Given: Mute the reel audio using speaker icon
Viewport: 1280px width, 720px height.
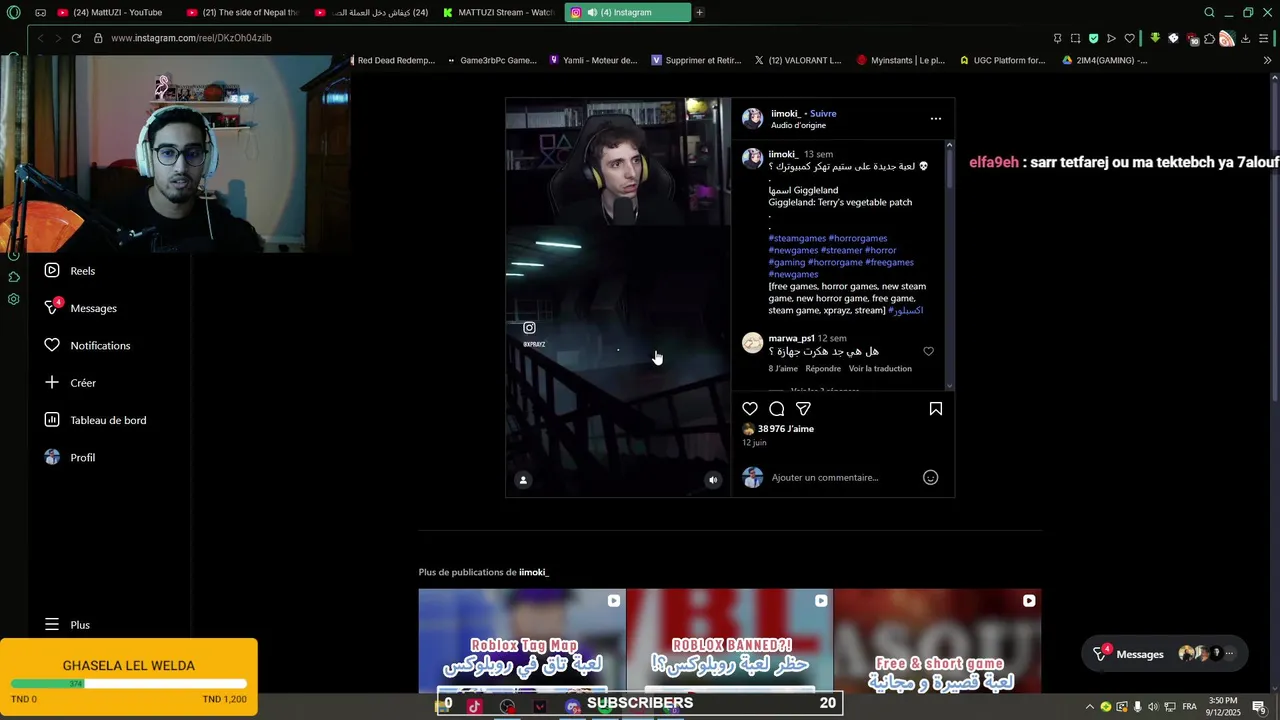Looking at the screenshot, I should click(x=713, y=480).
